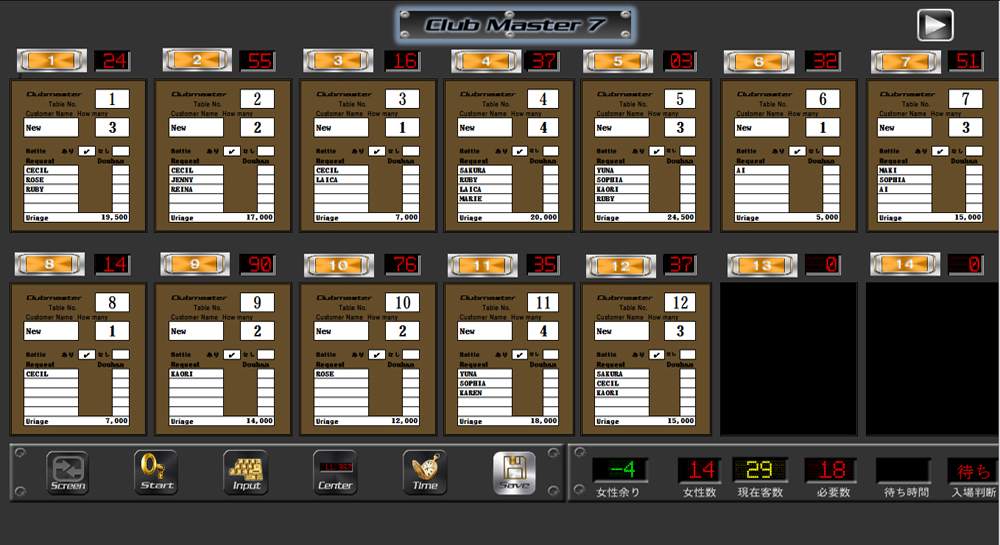Click How many field on table 4 card
The height and width of the screenshot is (545, 1000).
coord(543,127)
